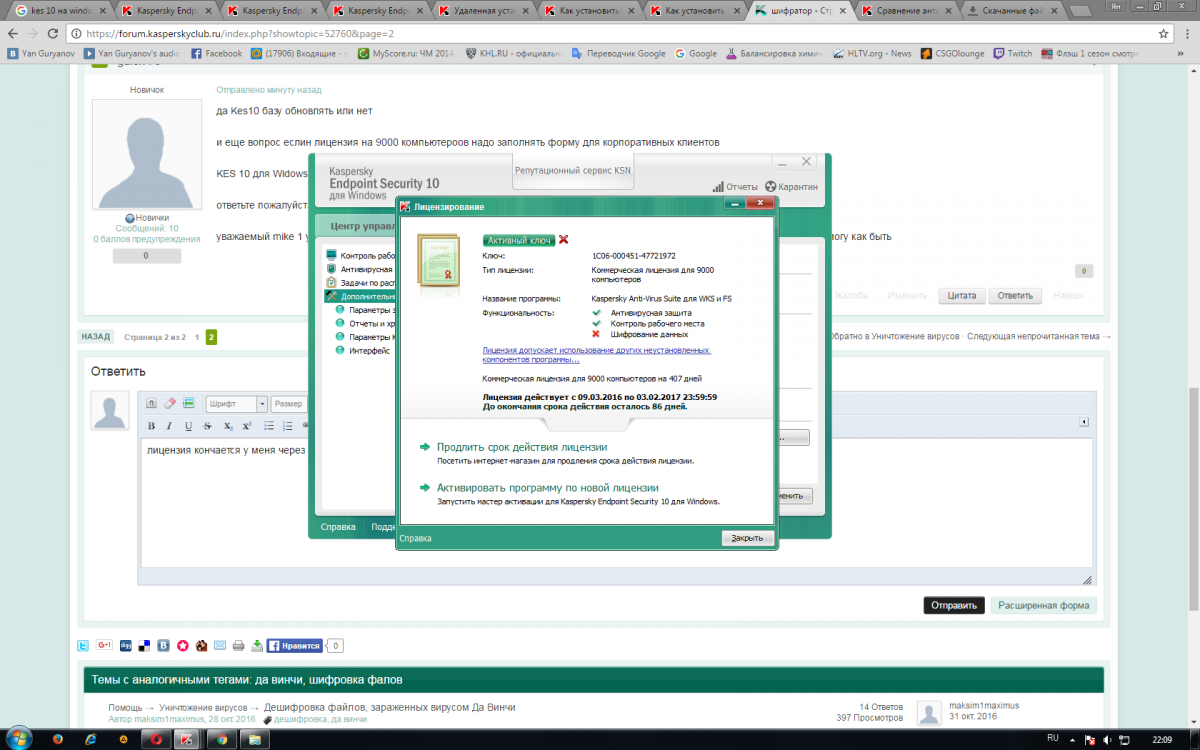Select Отчеты и хранилища sub-item

(366, 323)
